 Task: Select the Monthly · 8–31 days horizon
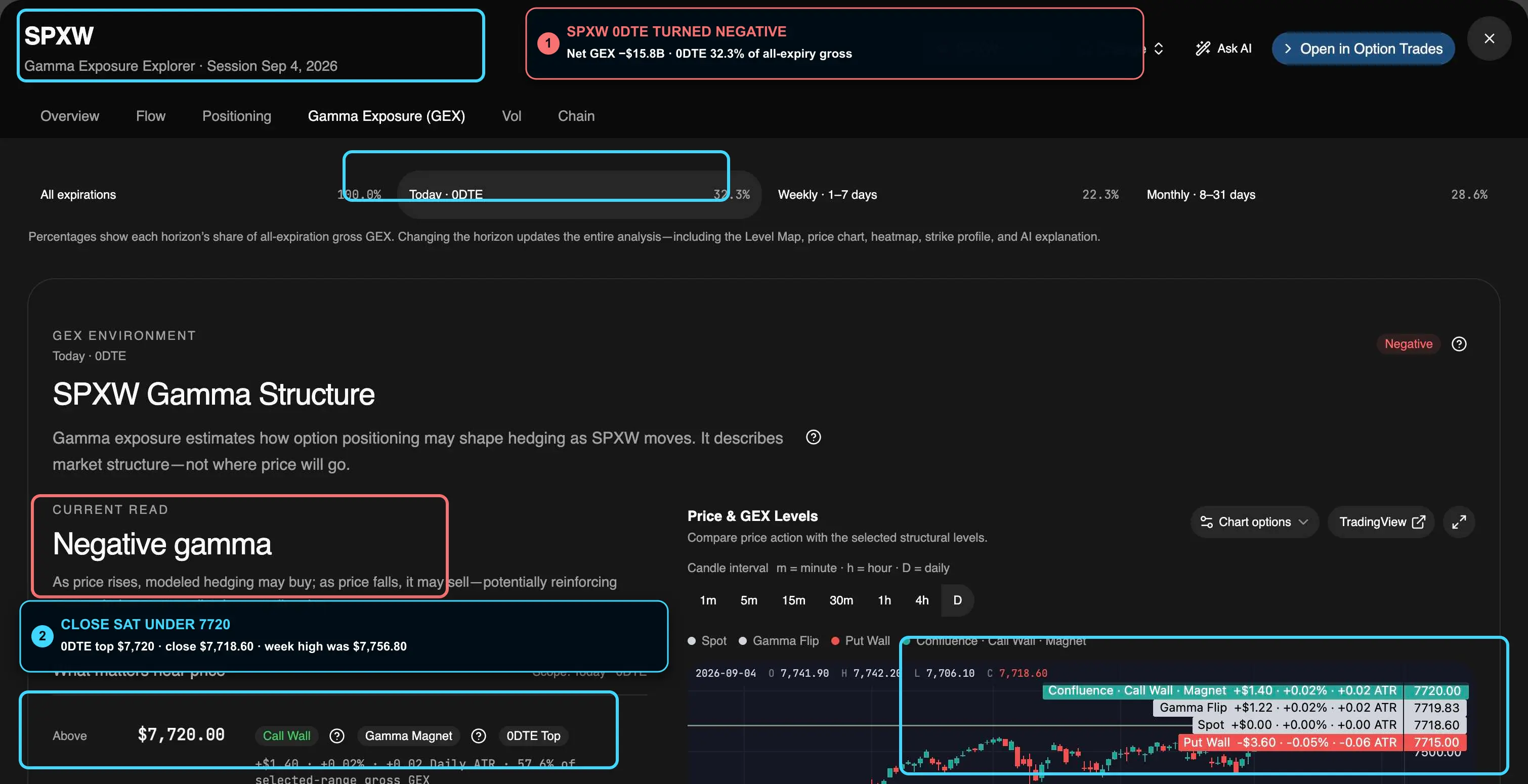point(1317,195)
